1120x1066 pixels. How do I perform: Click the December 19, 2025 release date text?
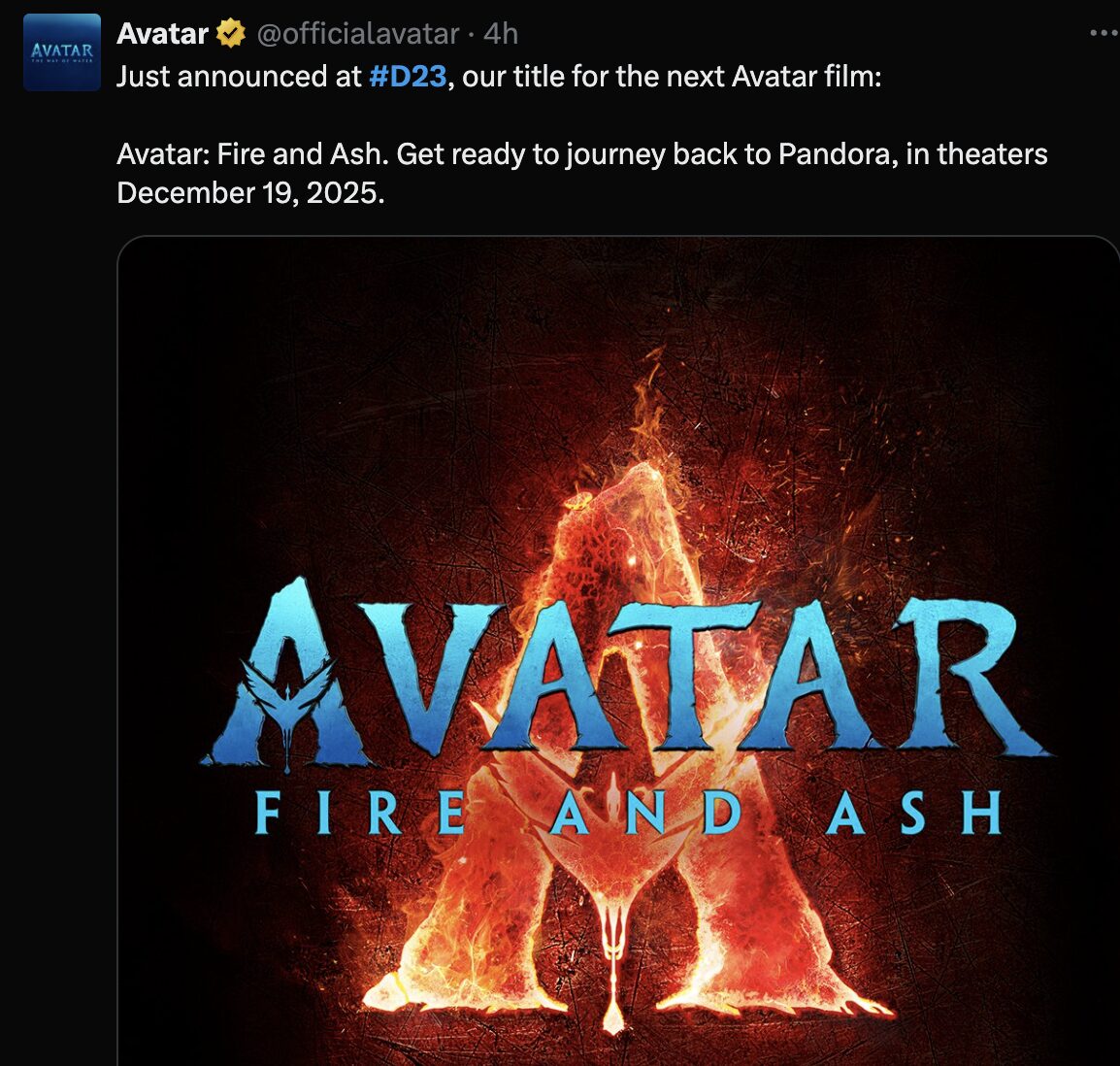(x=250, y=193)
